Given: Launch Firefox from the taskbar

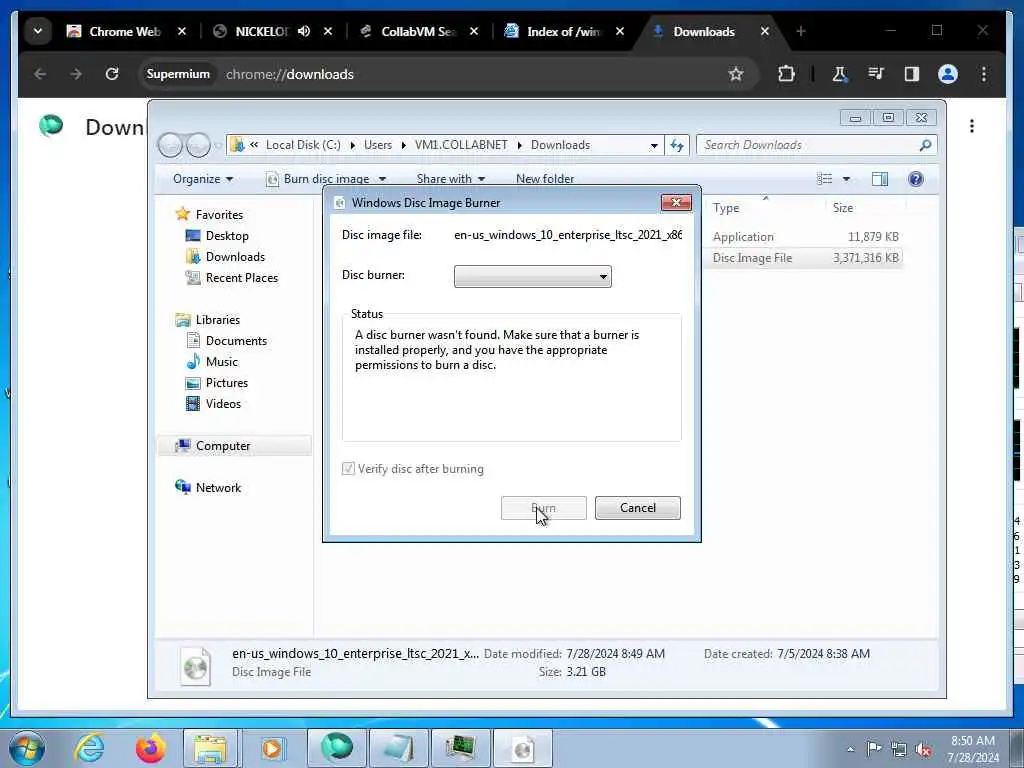Looking at the screenshot, I should pos(150,748).
